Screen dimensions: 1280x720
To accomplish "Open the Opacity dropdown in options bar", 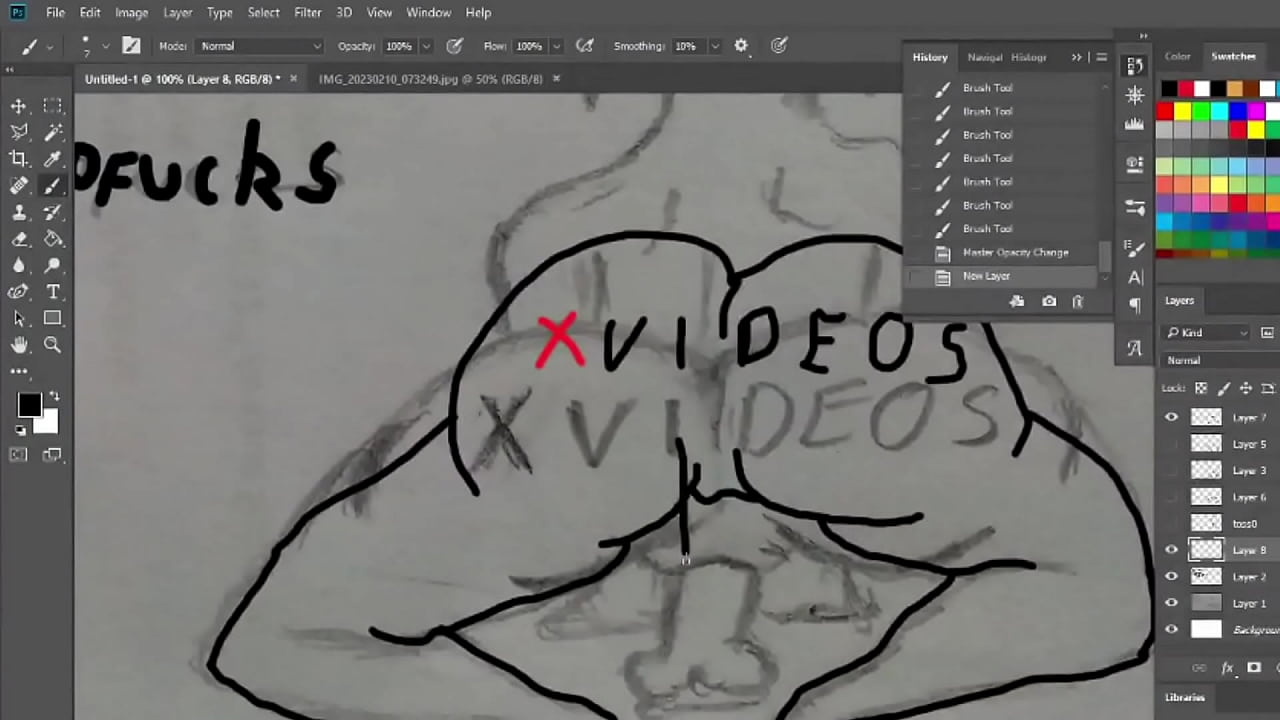I will point(425,45).
